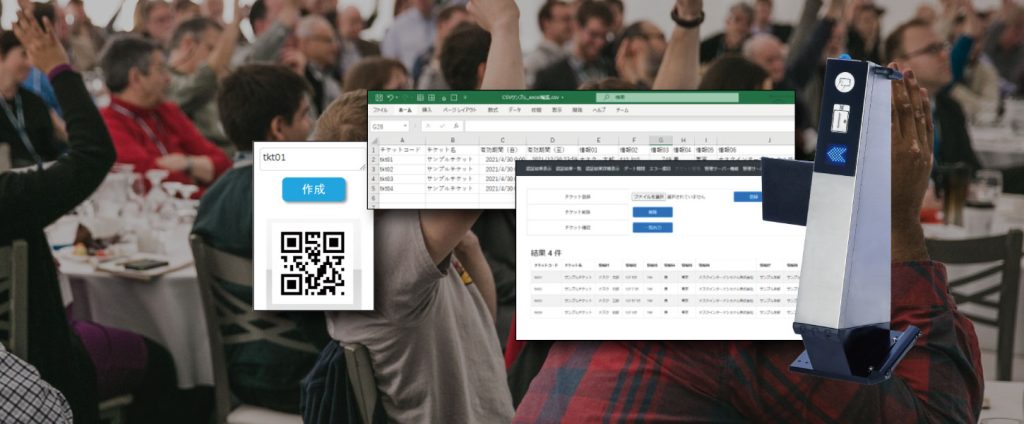
Task: Click the blue 作成 button
Action: pyautogui.click(x=314, y=189)
